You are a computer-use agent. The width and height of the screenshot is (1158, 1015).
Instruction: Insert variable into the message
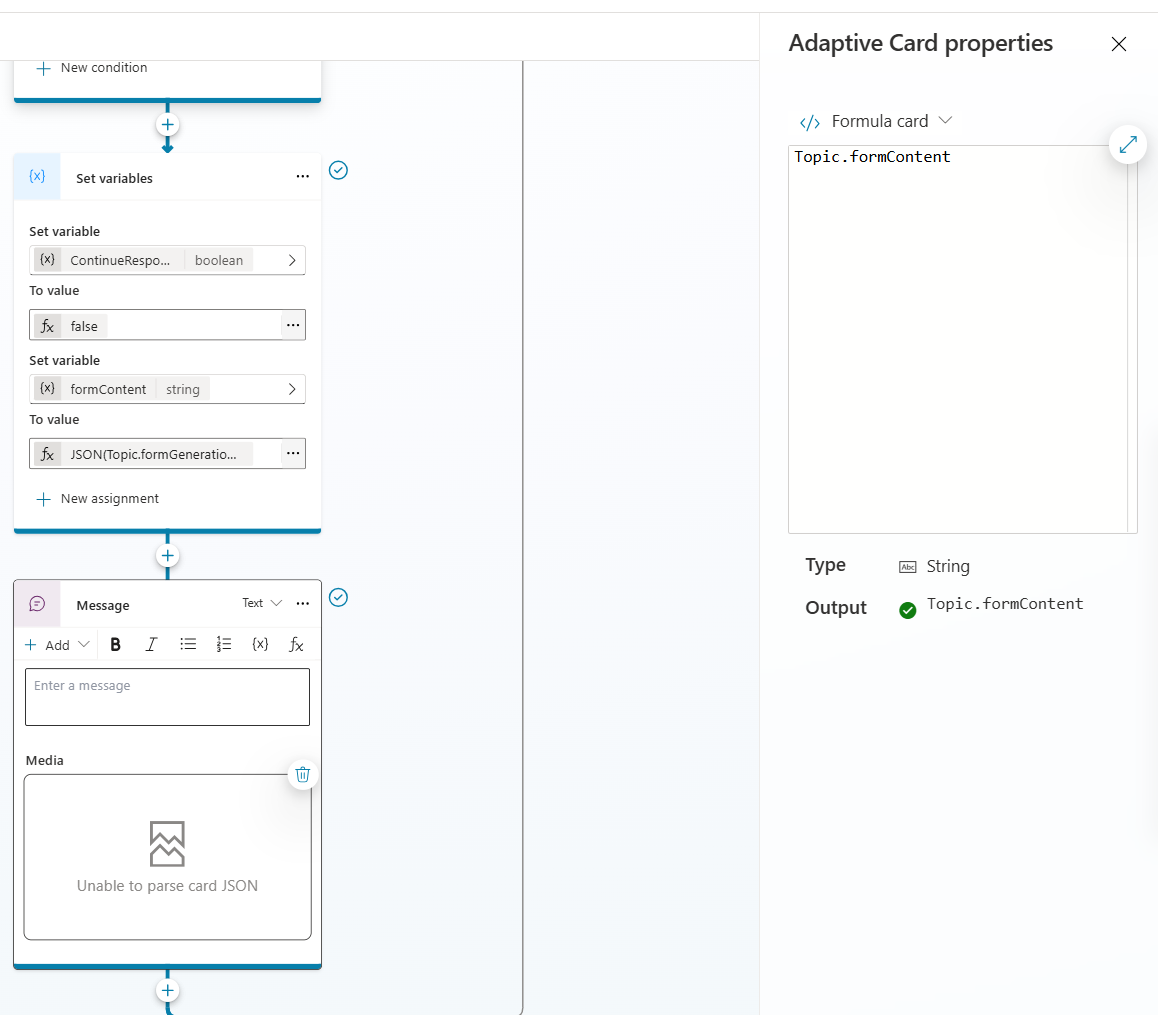click(260, 645)
